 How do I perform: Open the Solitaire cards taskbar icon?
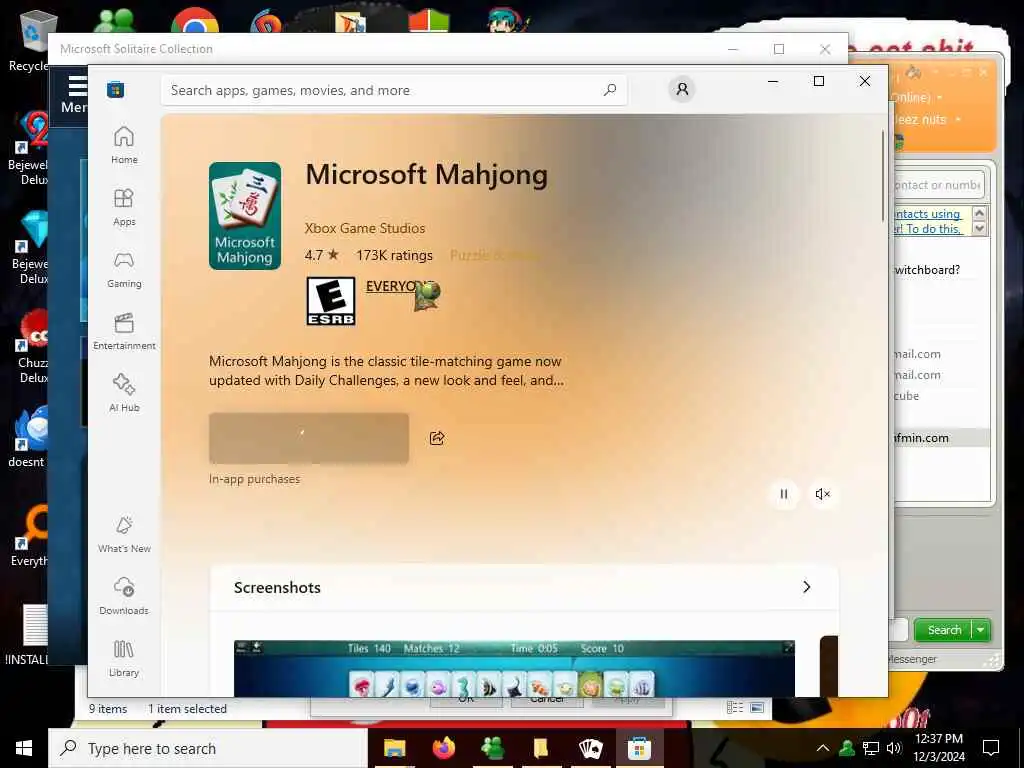point(590,748)
